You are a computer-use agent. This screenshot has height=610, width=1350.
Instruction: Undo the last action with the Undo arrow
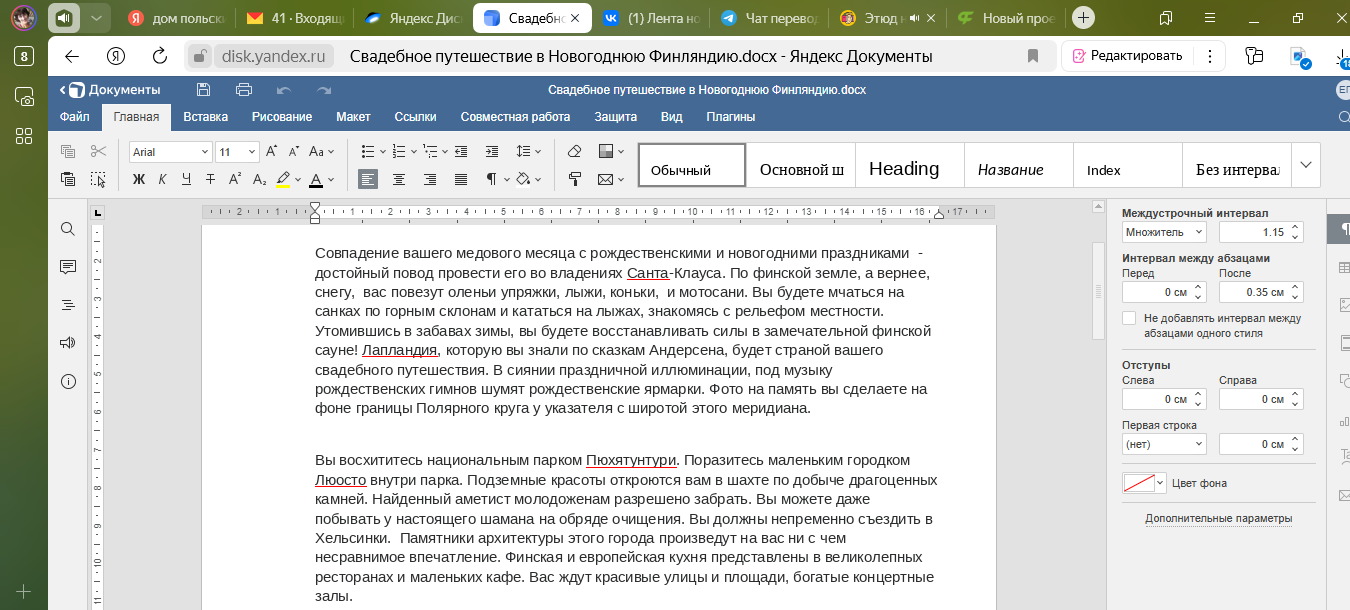tap(283, 89)
